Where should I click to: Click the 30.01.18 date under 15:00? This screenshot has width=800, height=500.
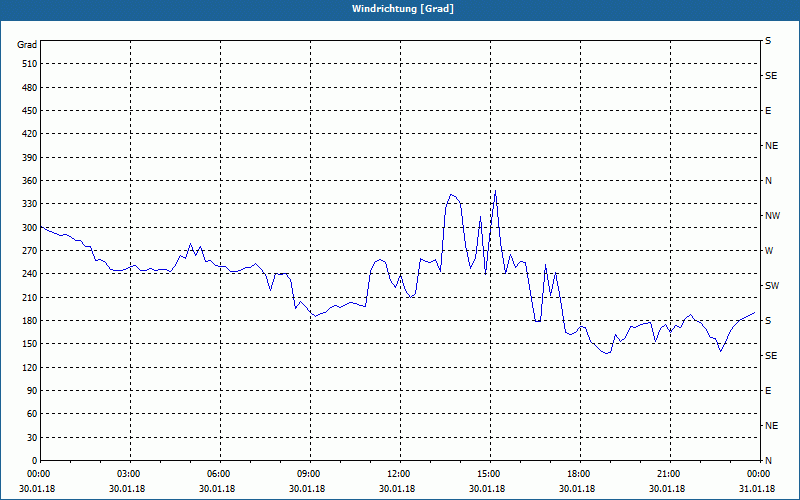(487, 489)
